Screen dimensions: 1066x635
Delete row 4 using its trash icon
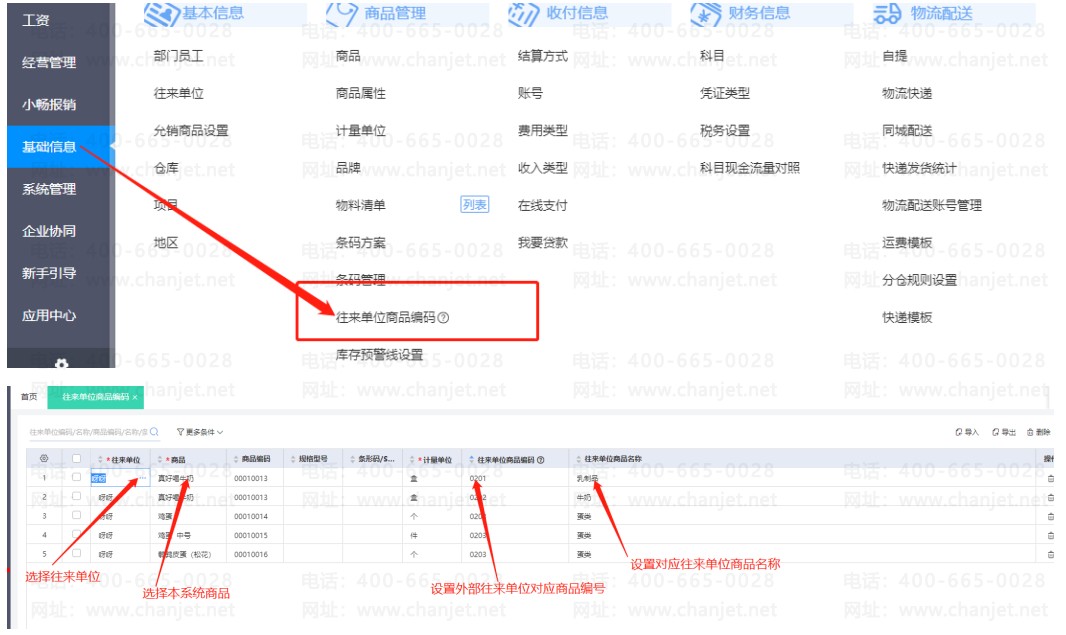1050,536
